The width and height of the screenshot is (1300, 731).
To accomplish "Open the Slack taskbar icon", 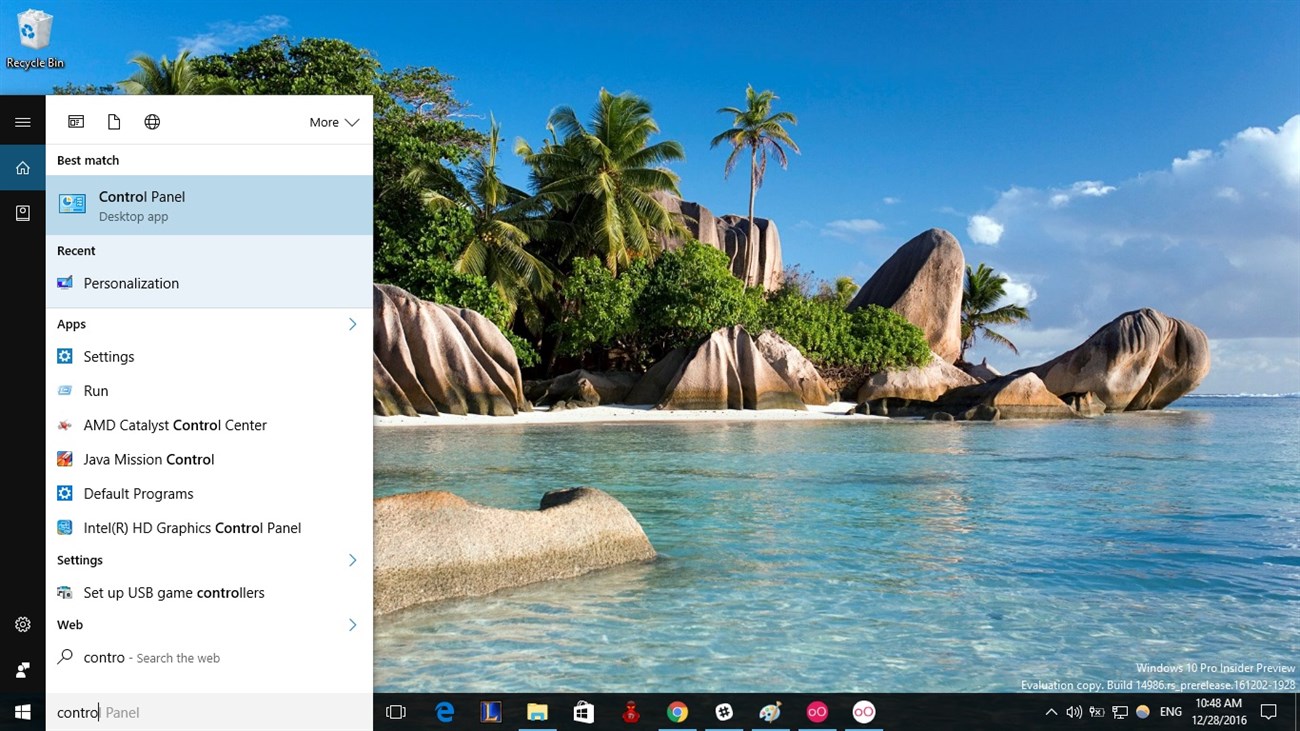I will tap(724, 712).
